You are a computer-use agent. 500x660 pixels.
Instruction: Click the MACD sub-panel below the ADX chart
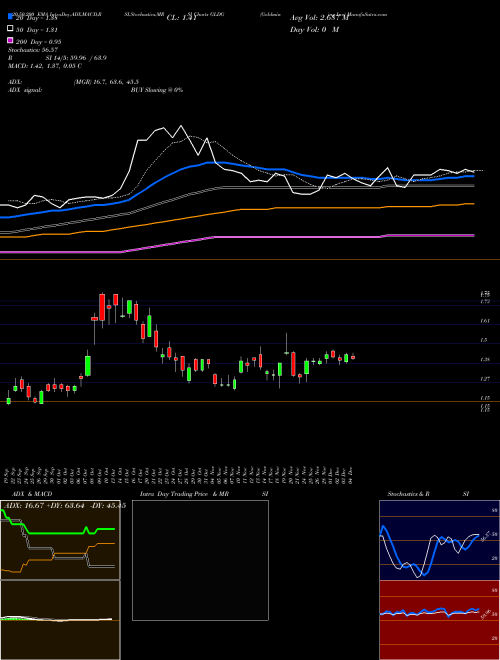[60, 620]
